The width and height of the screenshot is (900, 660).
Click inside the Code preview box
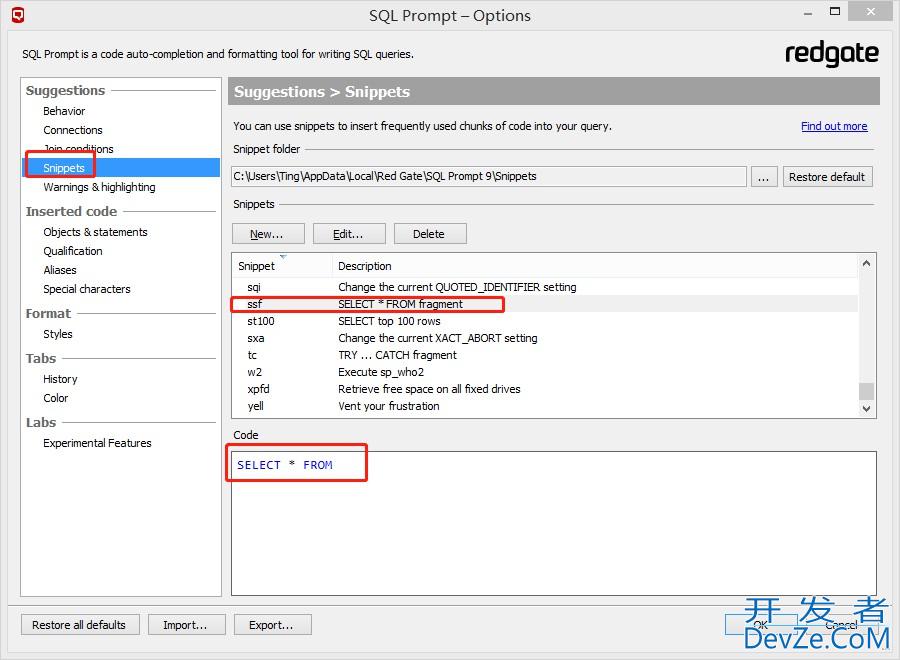pos(553,523)
